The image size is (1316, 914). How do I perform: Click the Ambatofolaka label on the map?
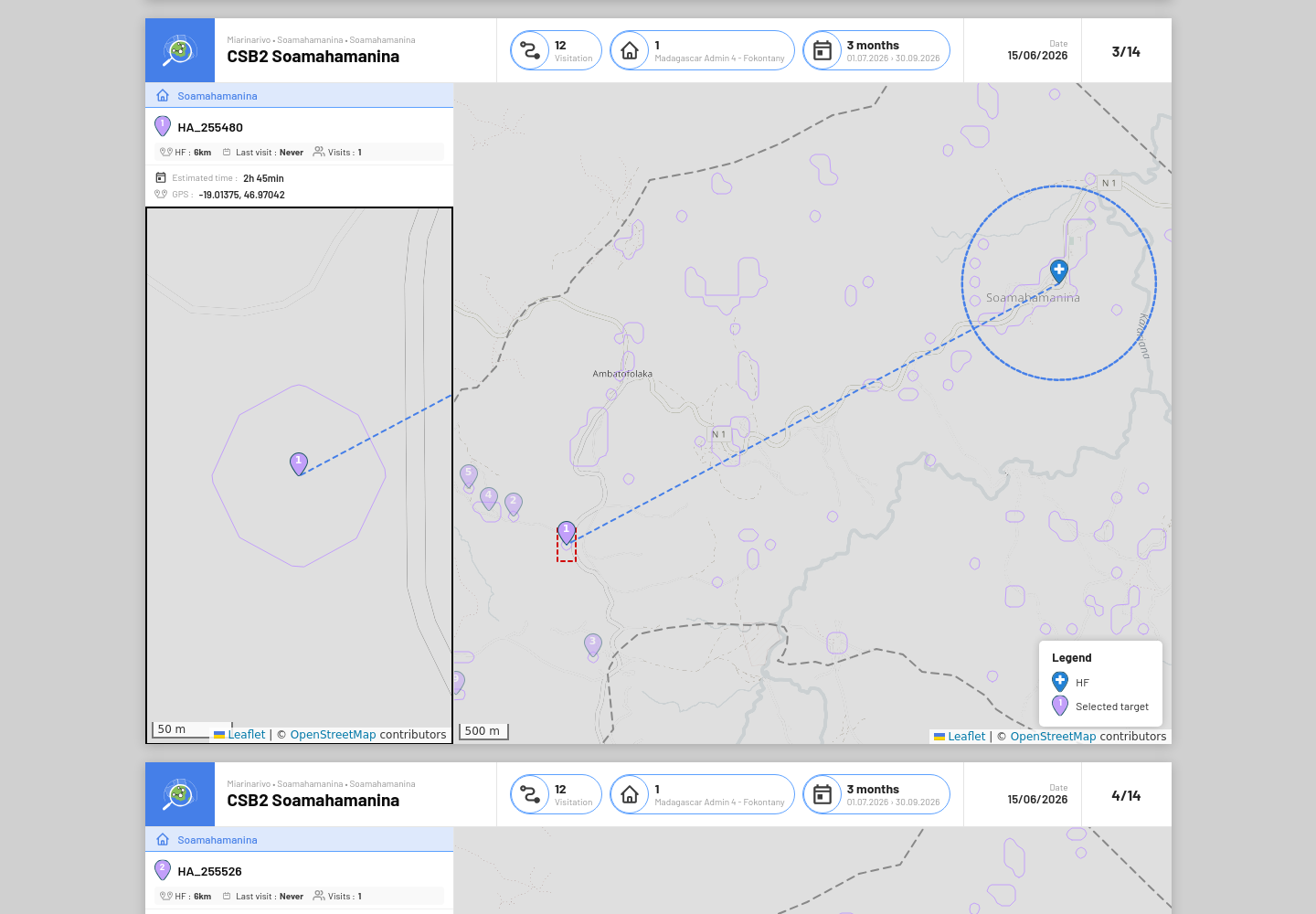[x=622, y=374]
